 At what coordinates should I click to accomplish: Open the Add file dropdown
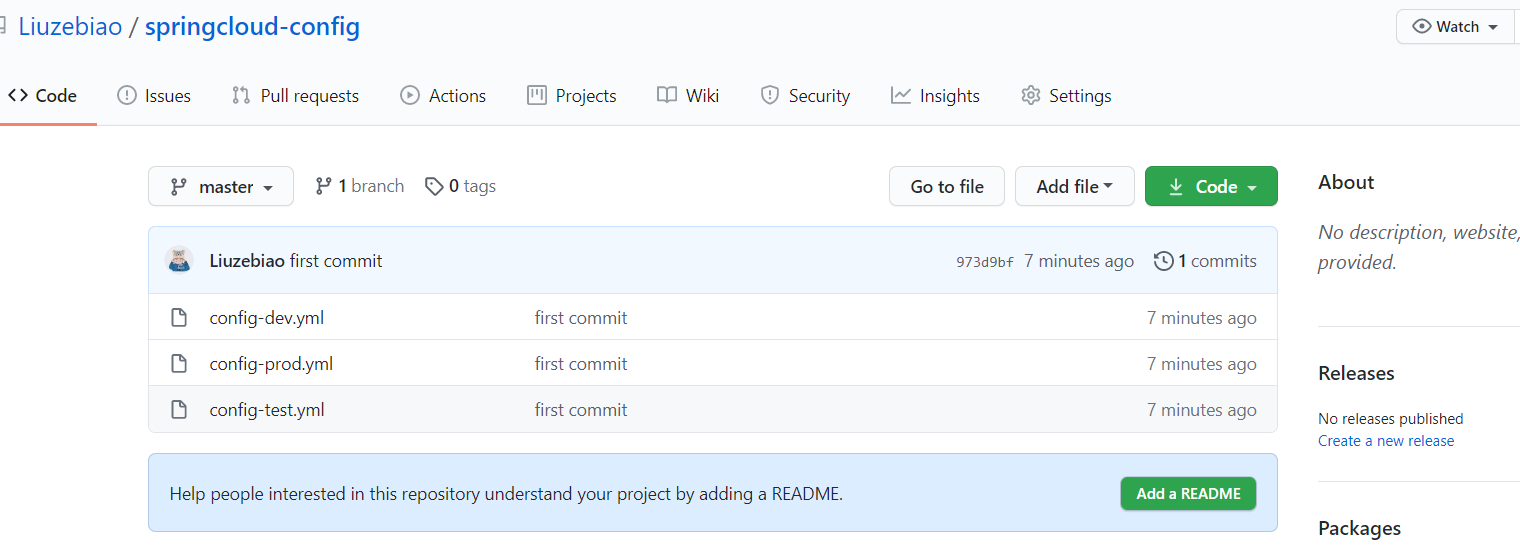point(1074,187)
